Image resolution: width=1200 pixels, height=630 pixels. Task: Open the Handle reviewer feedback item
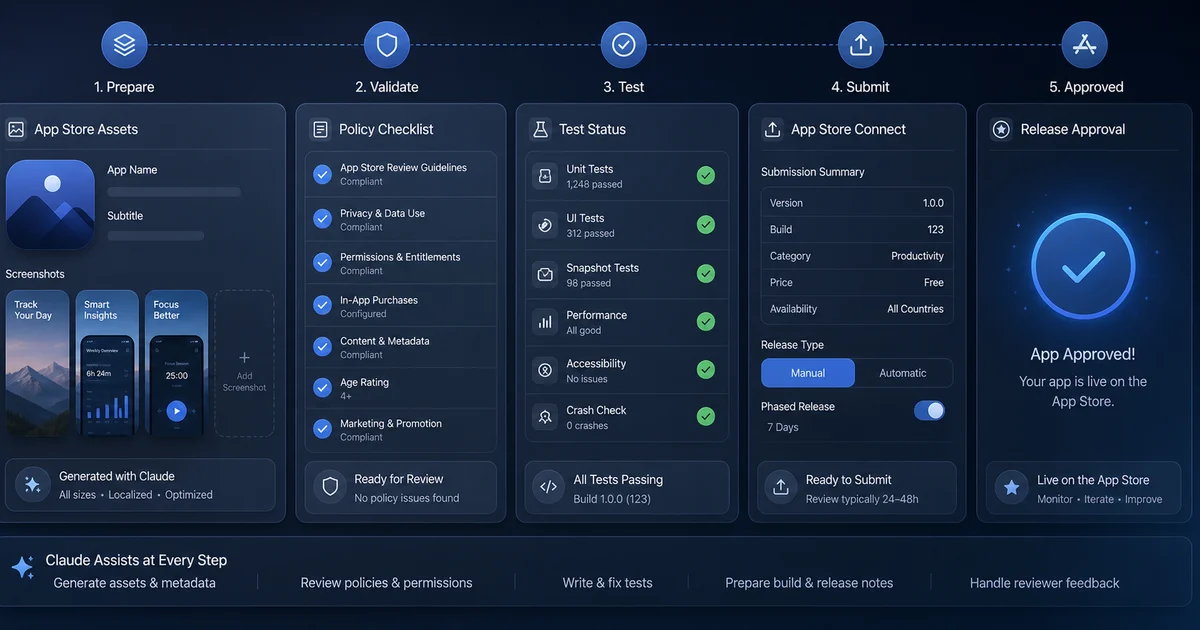click(1045, 582)
